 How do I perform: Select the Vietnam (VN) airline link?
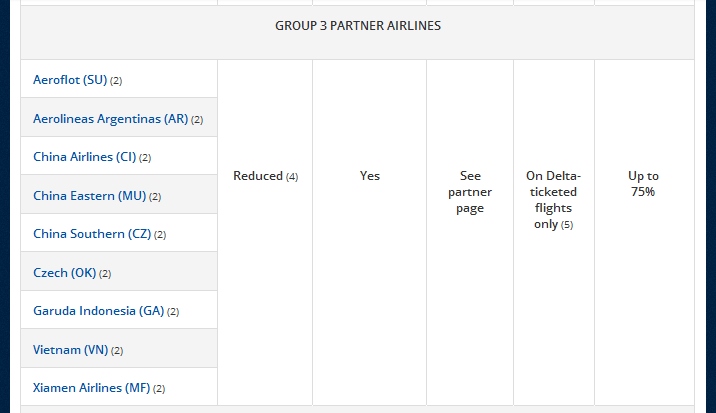click(70, 350)
